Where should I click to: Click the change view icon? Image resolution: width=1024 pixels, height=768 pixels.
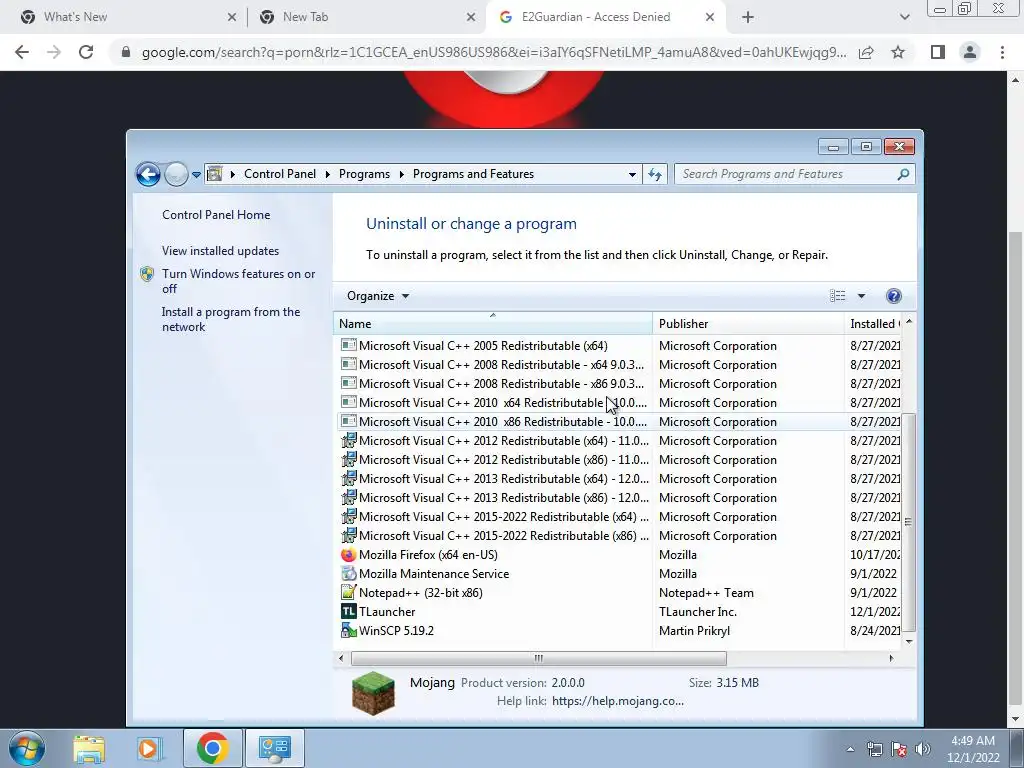tap(838, 296)
